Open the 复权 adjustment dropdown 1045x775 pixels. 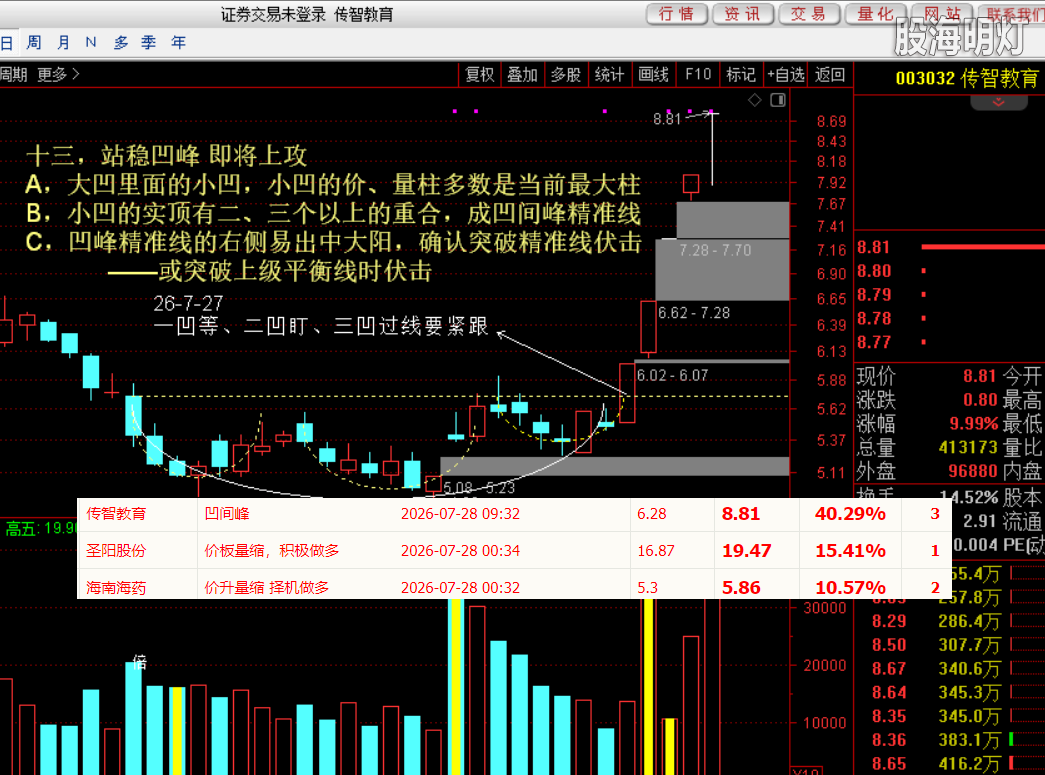480,75
